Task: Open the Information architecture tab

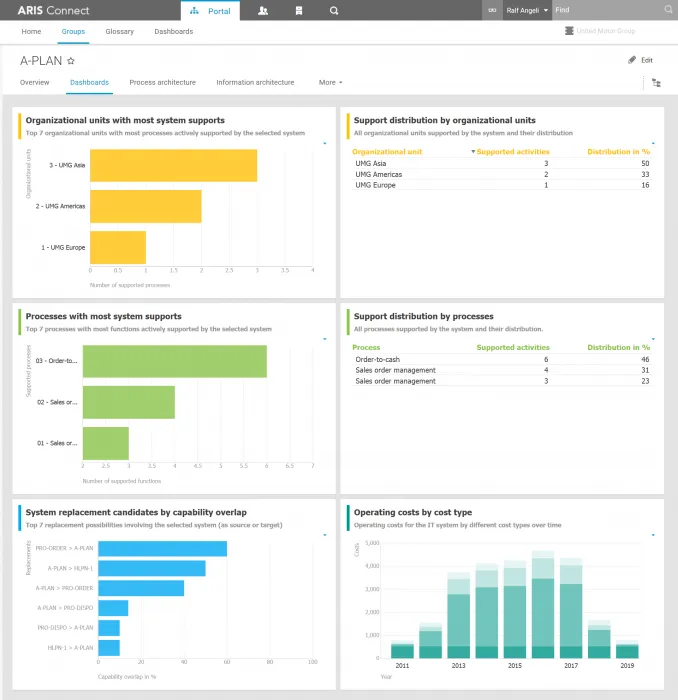Action: click(x=255, y=82)
